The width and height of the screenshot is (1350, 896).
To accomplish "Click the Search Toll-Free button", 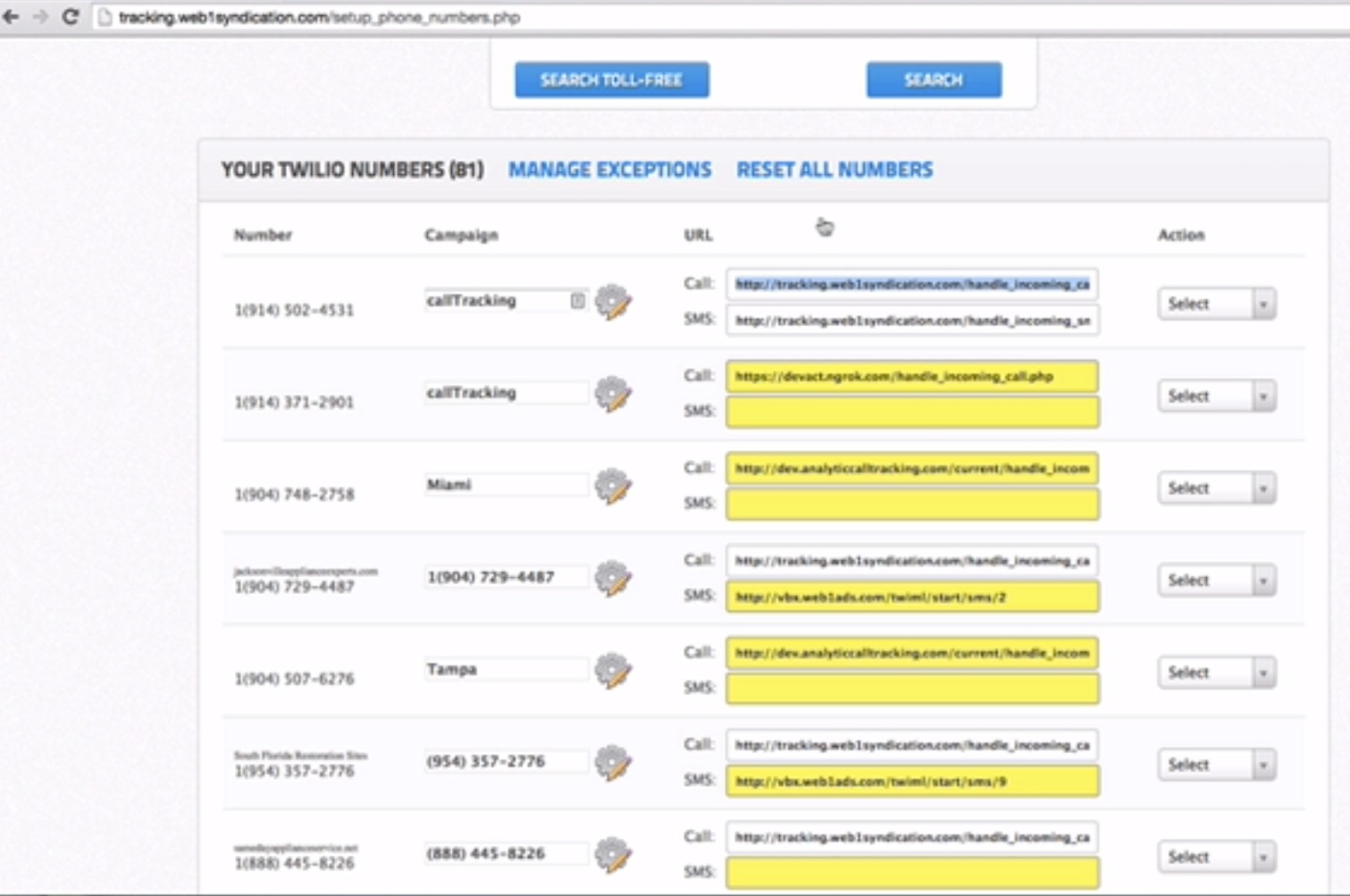I will pos(611,80).
